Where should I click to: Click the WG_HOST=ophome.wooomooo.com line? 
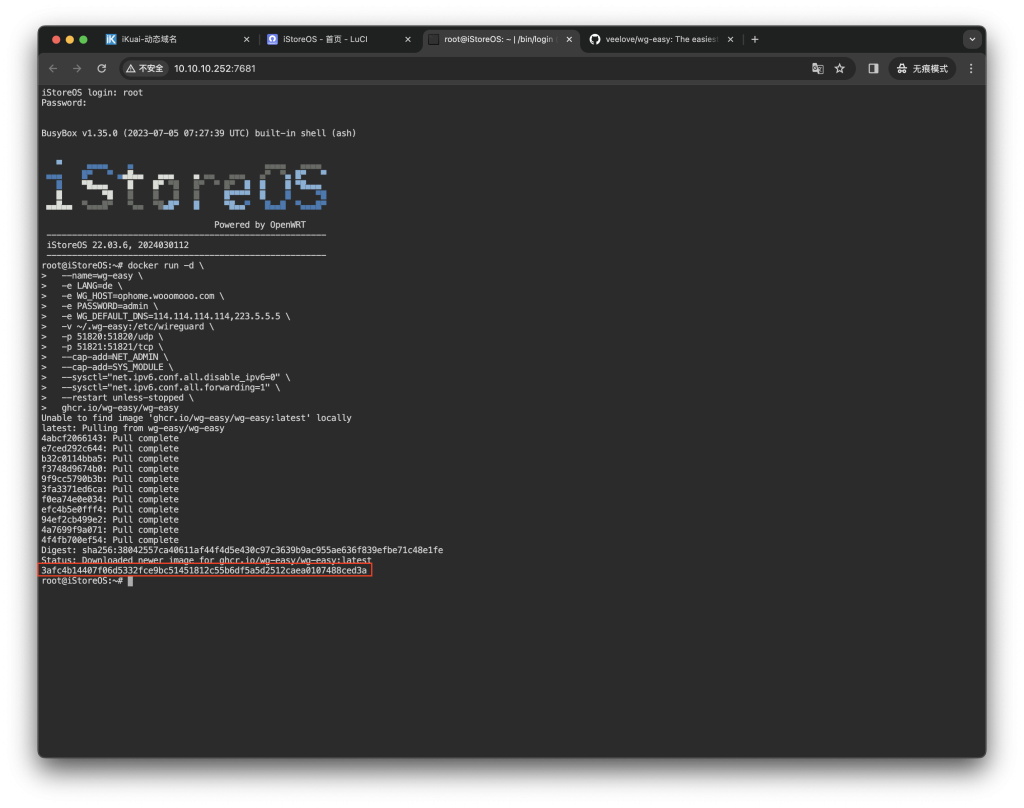click(133, 296)
